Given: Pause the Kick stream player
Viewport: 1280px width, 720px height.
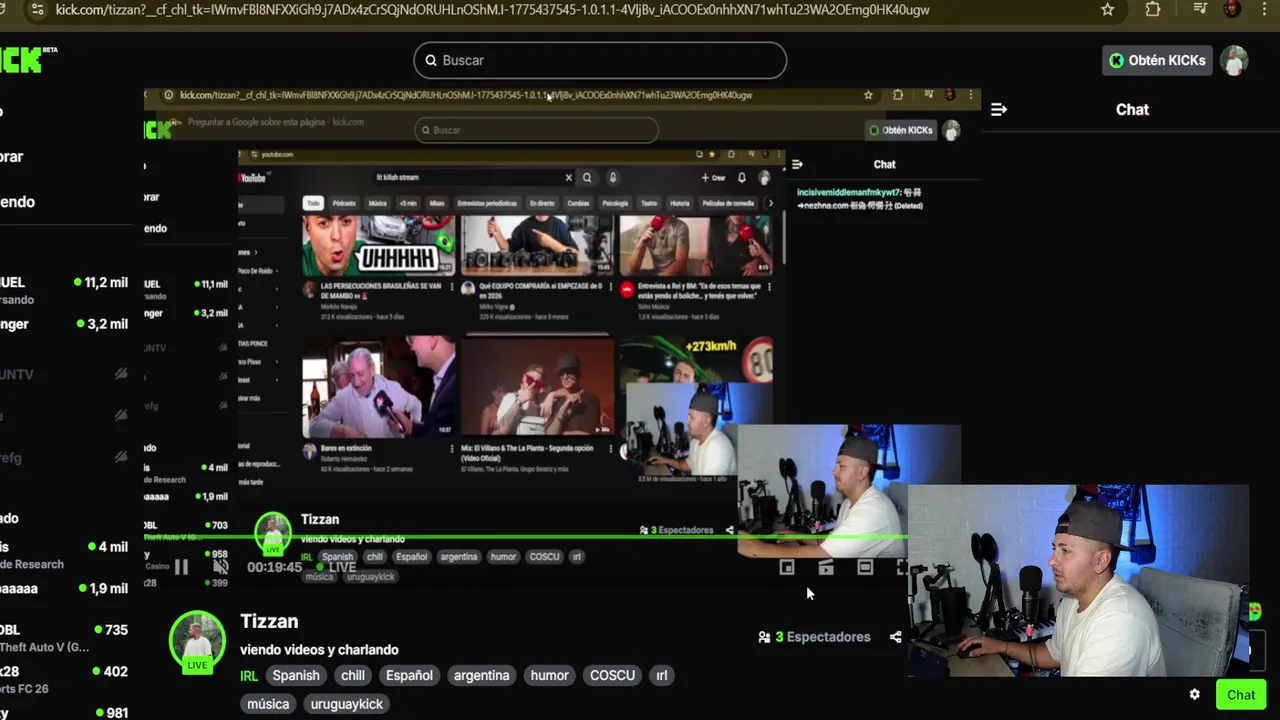Looking at the screenshot, I should point(181,567).
